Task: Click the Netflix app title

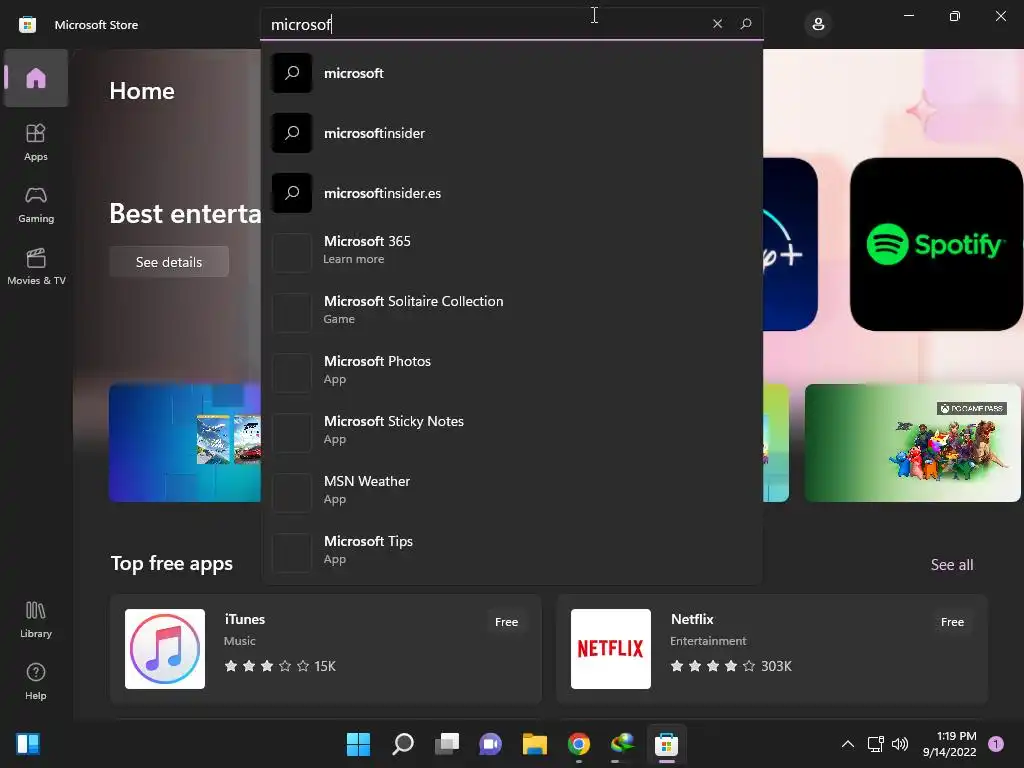Action: pyautogui.click(x=692, y=619)
